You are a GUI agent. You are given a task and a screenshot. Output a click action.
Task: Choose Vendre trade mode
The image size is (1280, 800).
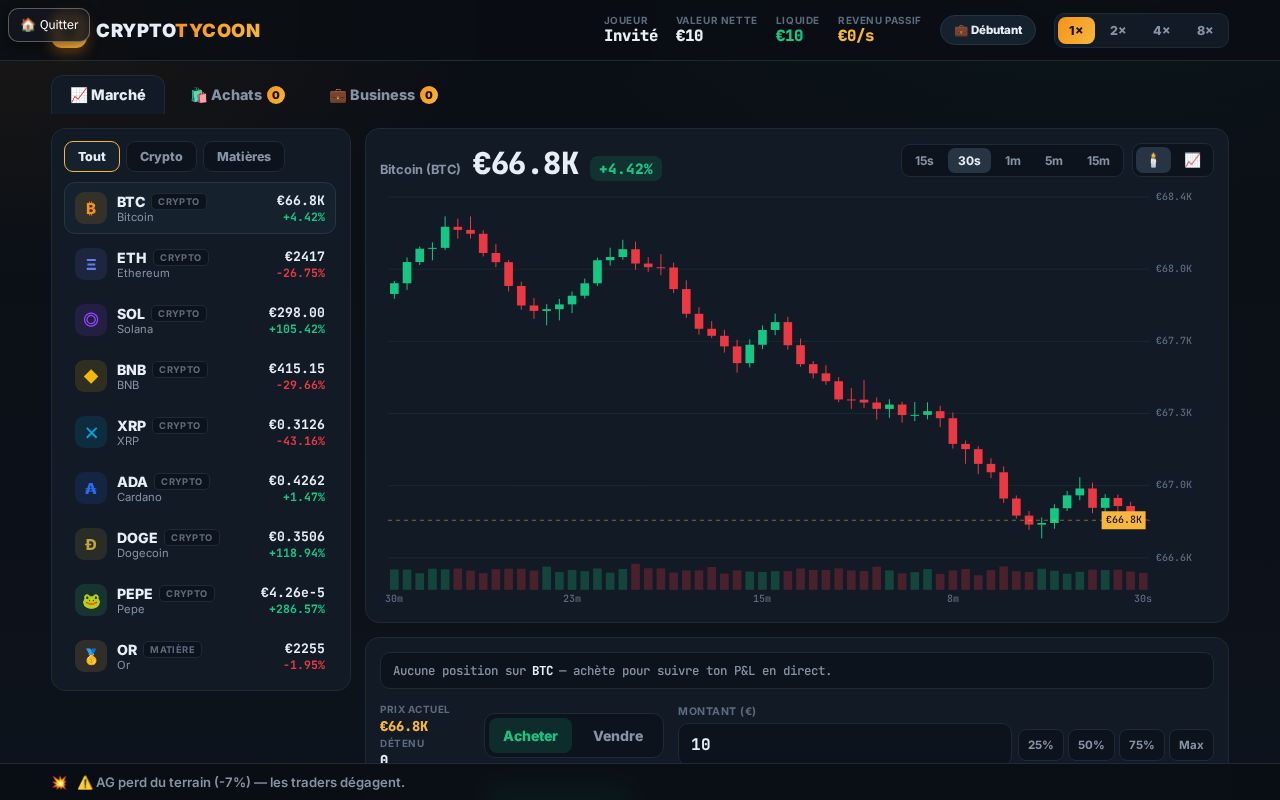coord(618,736)
